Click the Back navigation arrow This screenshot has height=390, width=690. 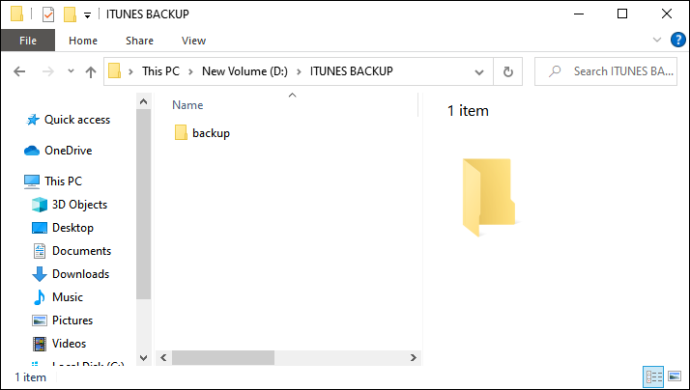click(19, 71)
